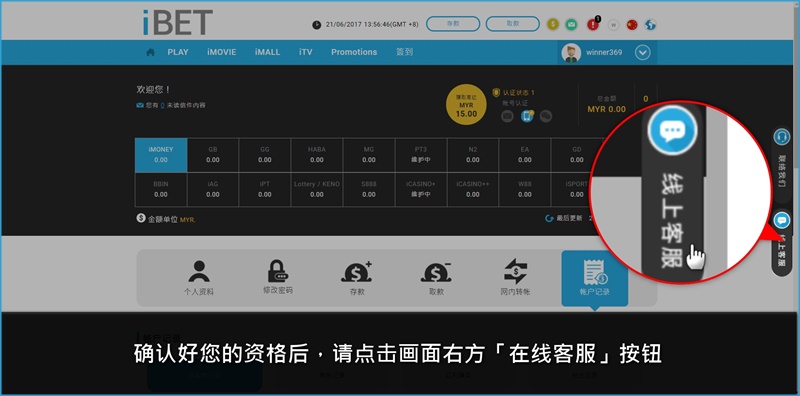Select the GD wallet cell
800x396 pixels.
(x=577, y=155)
